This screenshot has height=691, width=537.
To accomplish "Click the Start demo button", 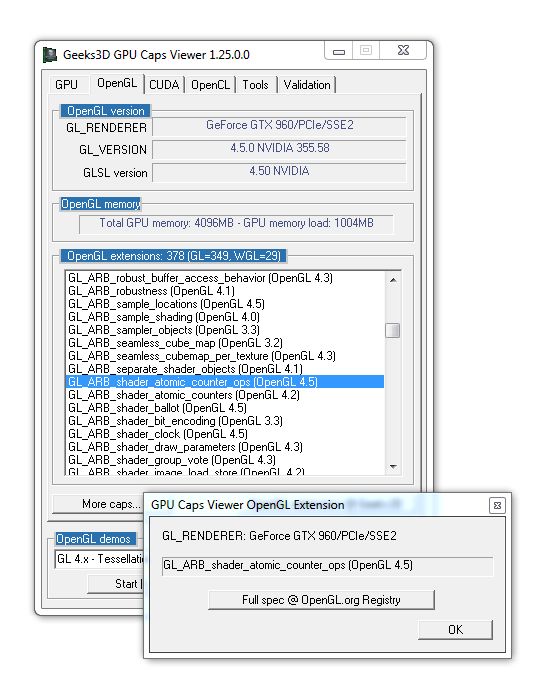I will click(115, 584).
